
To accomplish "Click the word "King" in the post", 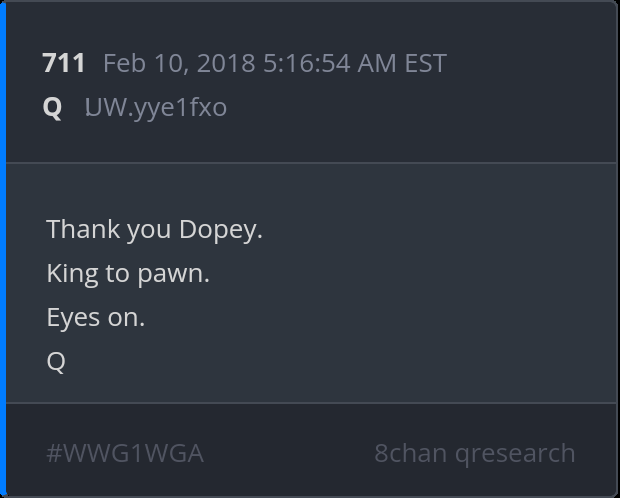I will [x=70, y=273].
